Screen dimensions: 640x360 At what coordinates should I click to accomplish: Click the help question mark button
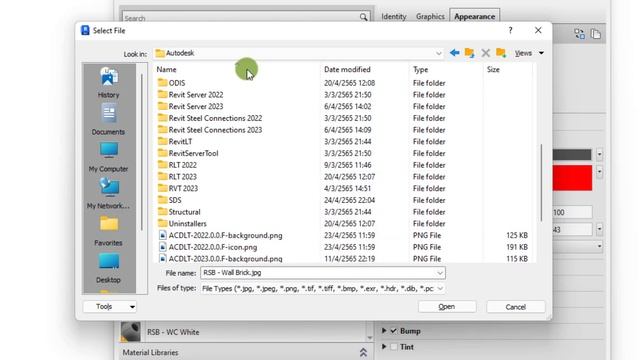click(x=510, y=30)
